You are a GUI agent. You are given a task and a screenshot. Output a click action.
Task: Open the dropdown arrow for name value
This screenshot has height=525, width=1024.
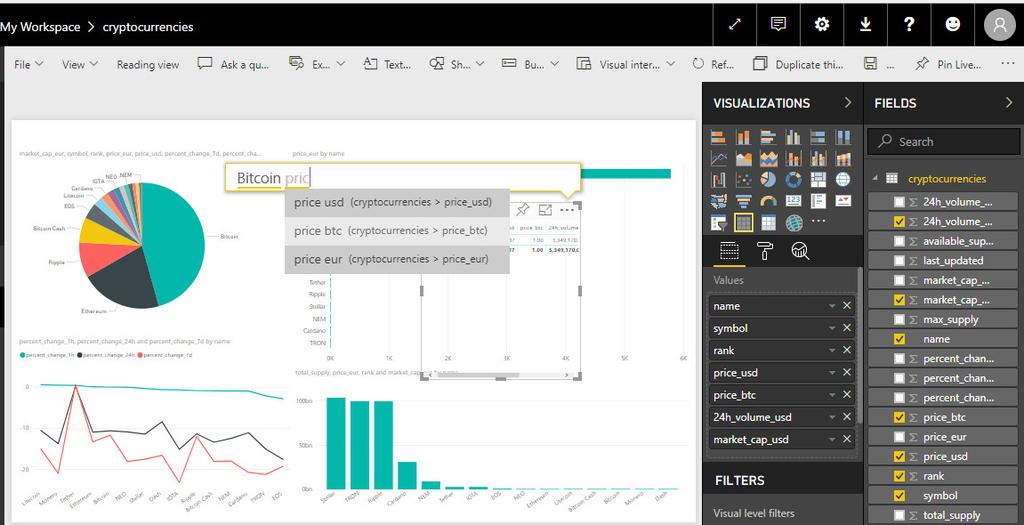(x=832, y=306)
